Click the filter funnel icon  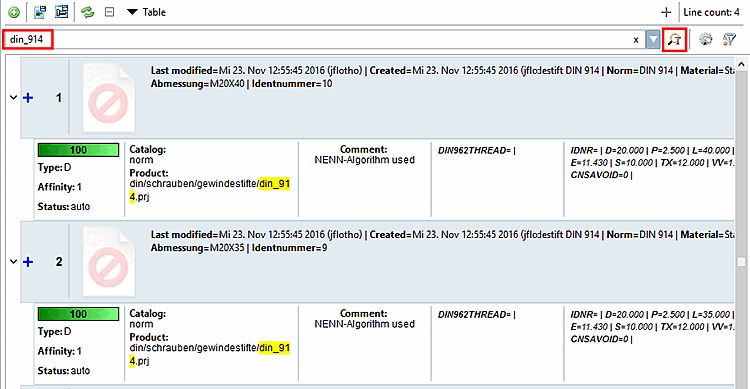click(729, 39)
